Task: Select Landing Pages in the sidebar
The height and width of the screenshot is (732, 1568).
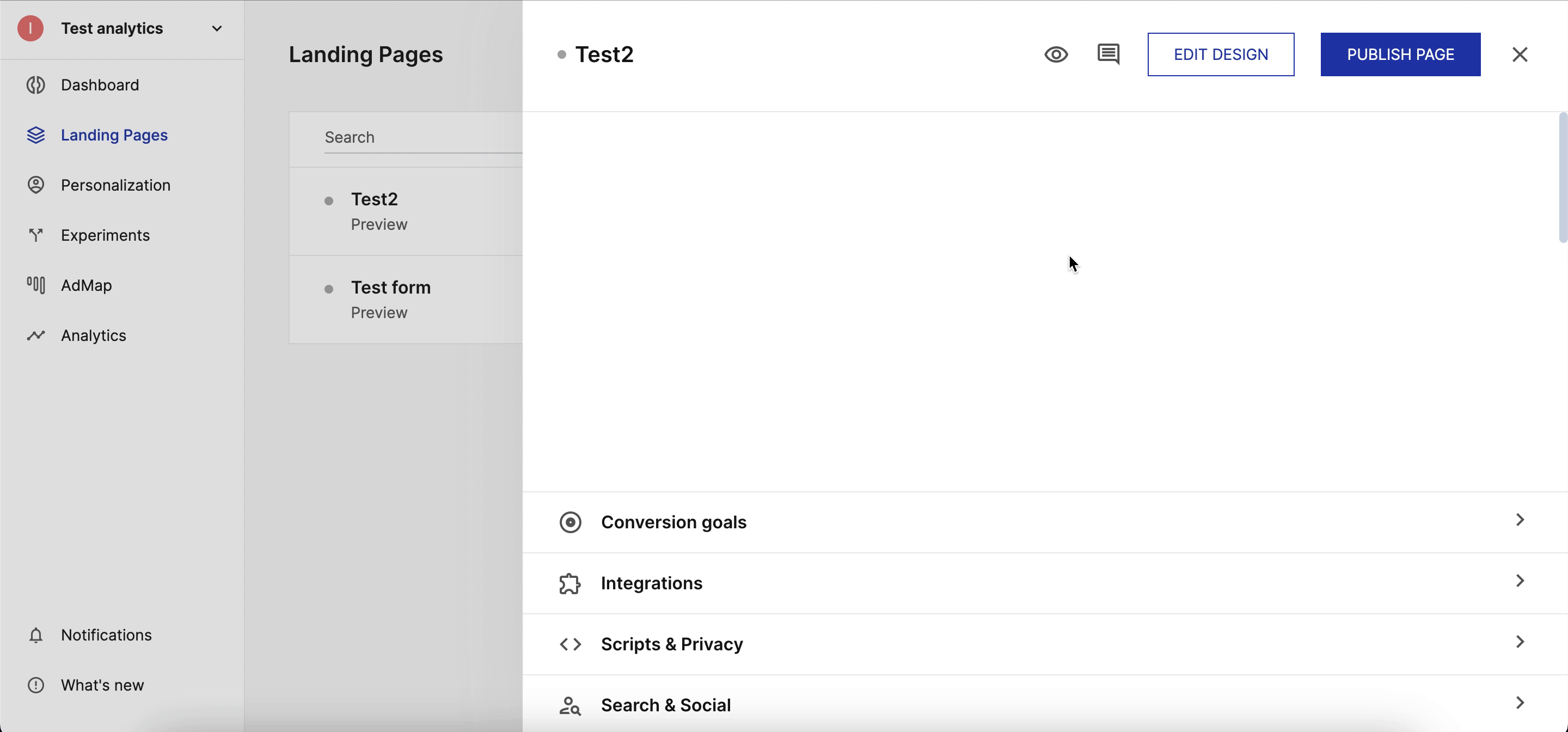Action: (x=114, y=135)
